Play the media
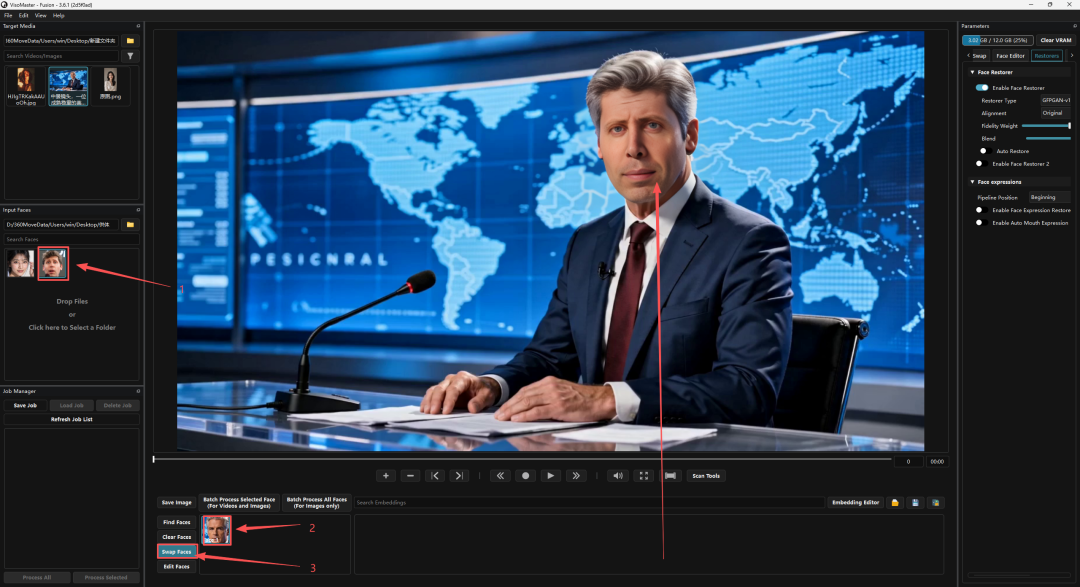 (550, 475)
